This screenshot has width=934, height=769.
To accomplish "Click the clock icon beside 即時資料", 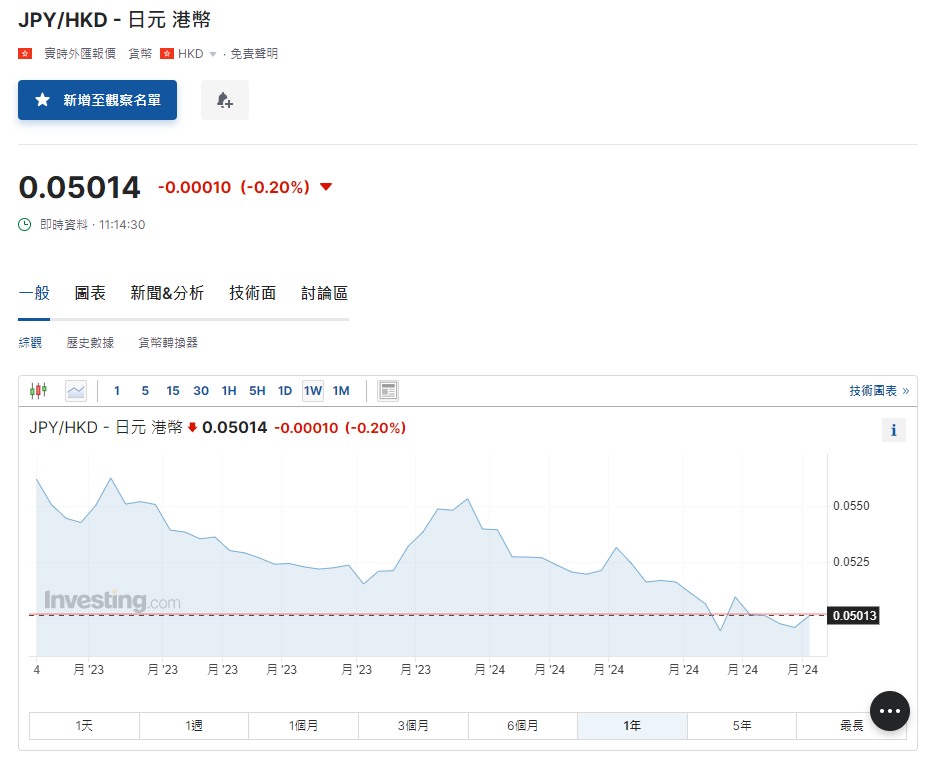I will coord(23,225).
